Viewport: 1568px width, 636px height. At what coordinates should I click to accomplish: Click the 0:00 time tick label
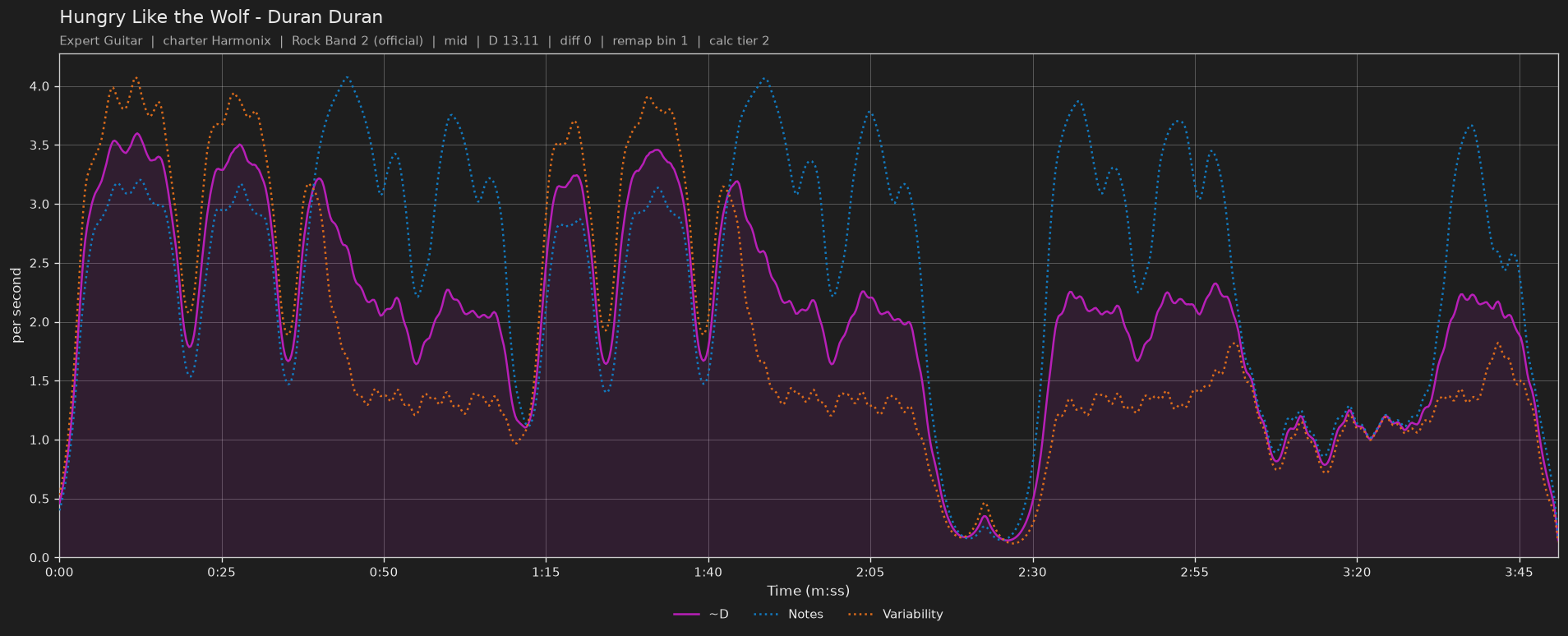59,572
